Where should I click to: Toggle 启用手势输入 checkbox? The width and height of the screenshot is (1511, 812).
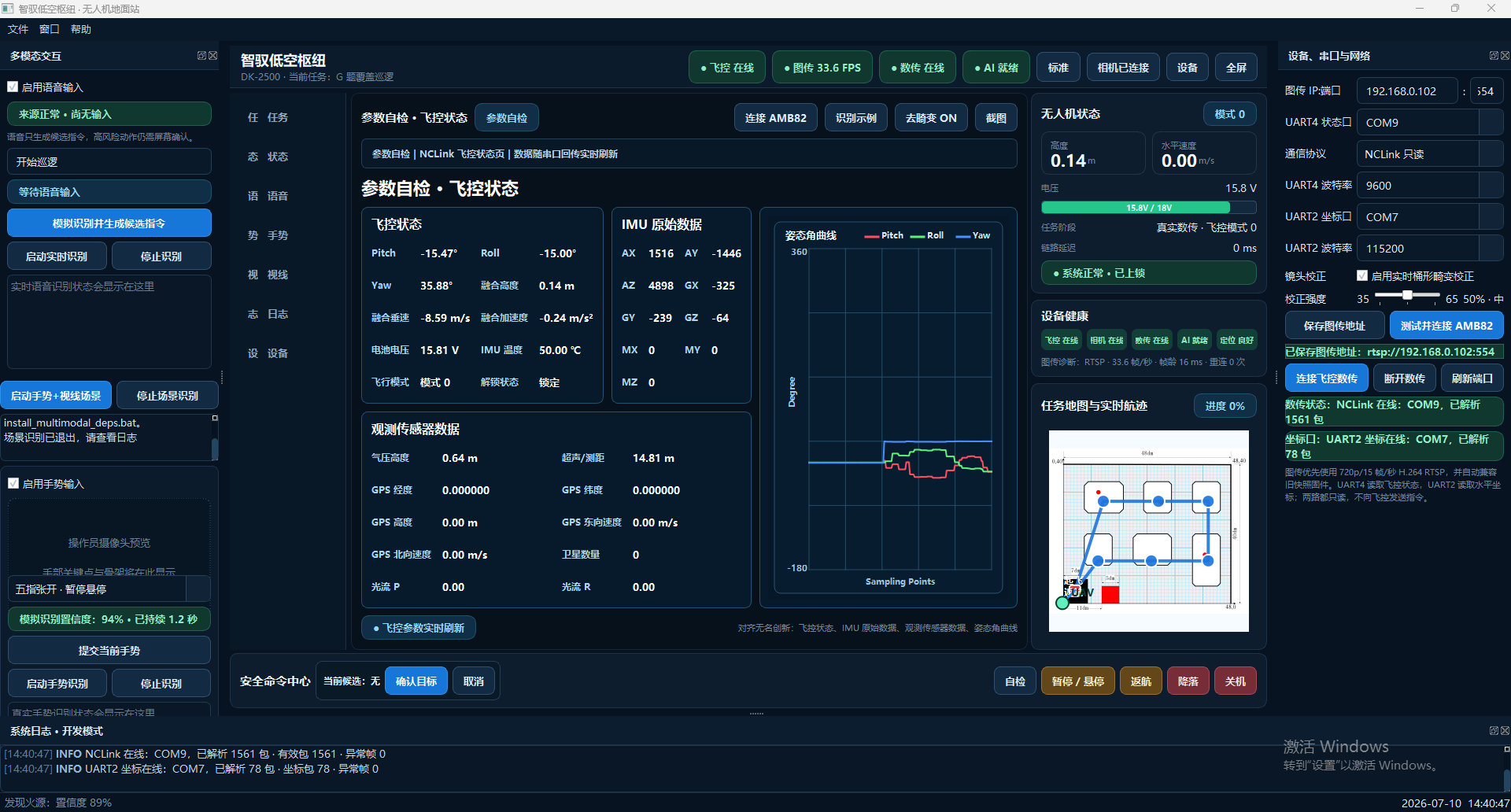click(x=13, y=483)
